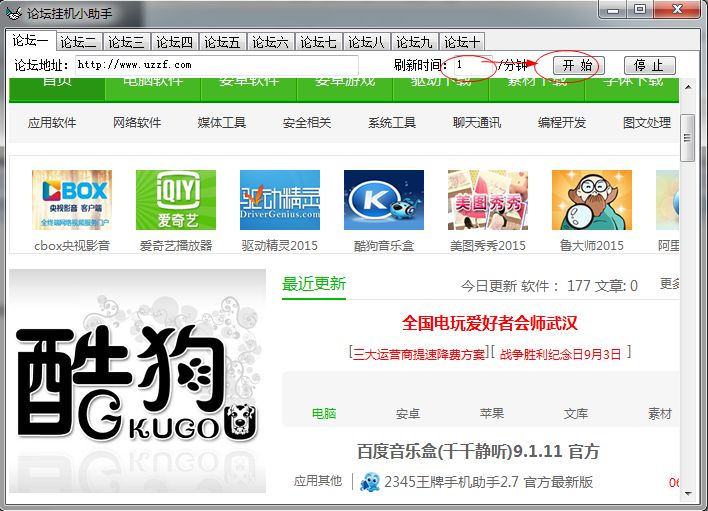Viewport: 708px width, 511px height.
Task: Select the 安卓 platform tab
Action: tap(408, 413)
